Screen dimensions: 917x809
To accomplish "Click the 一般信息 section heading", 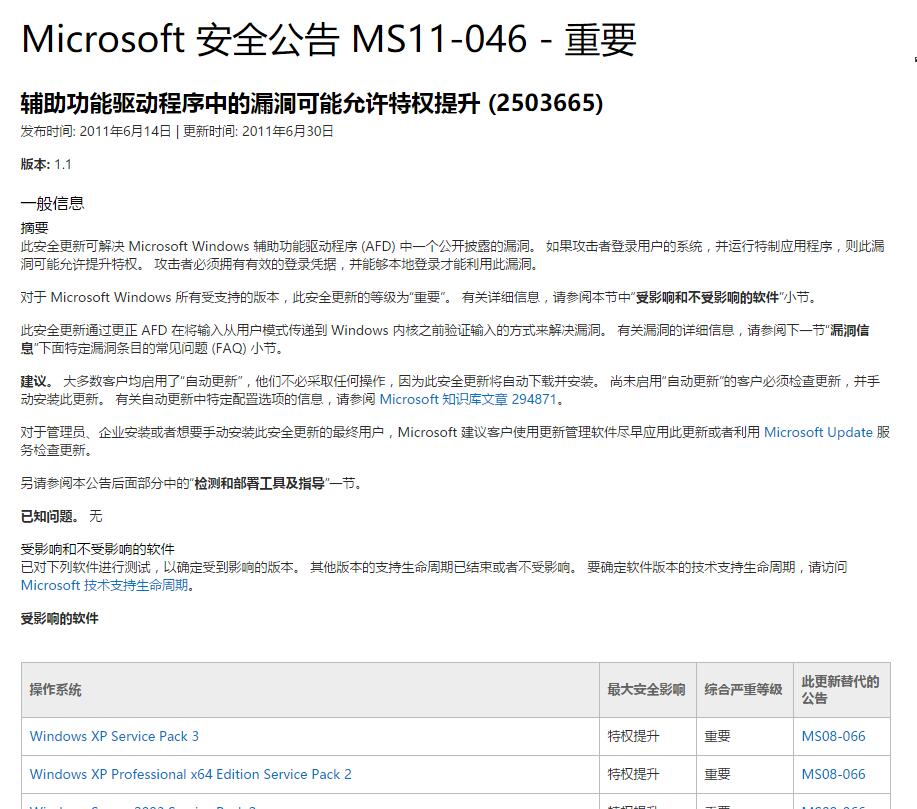I will [x=53, y=204].
